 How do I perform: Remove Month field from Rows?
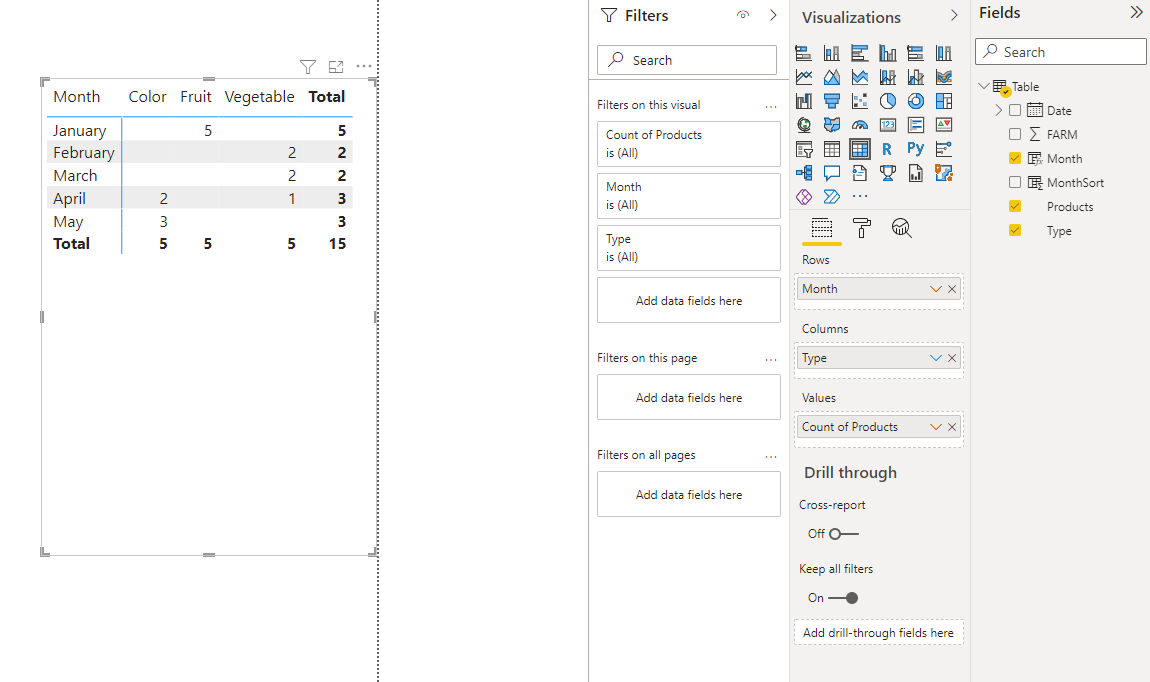[x=952, y=289]
